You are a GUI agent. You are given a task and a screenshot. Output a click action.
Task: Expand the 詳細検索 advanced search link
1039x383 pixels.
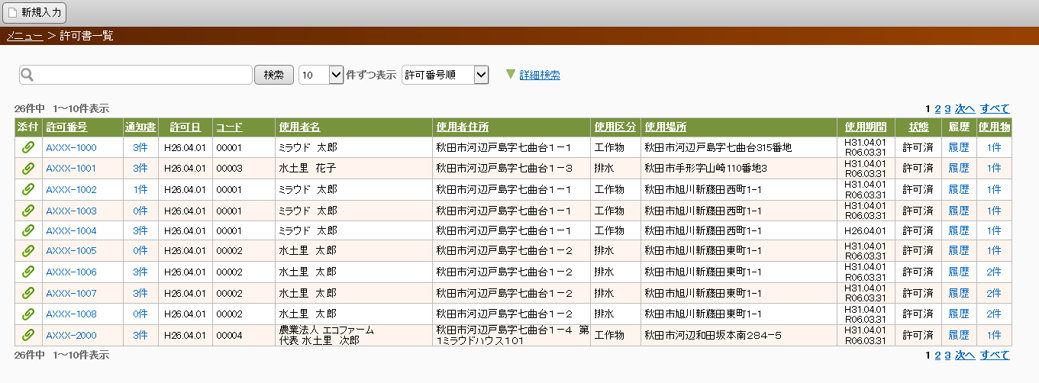[539, 75]
